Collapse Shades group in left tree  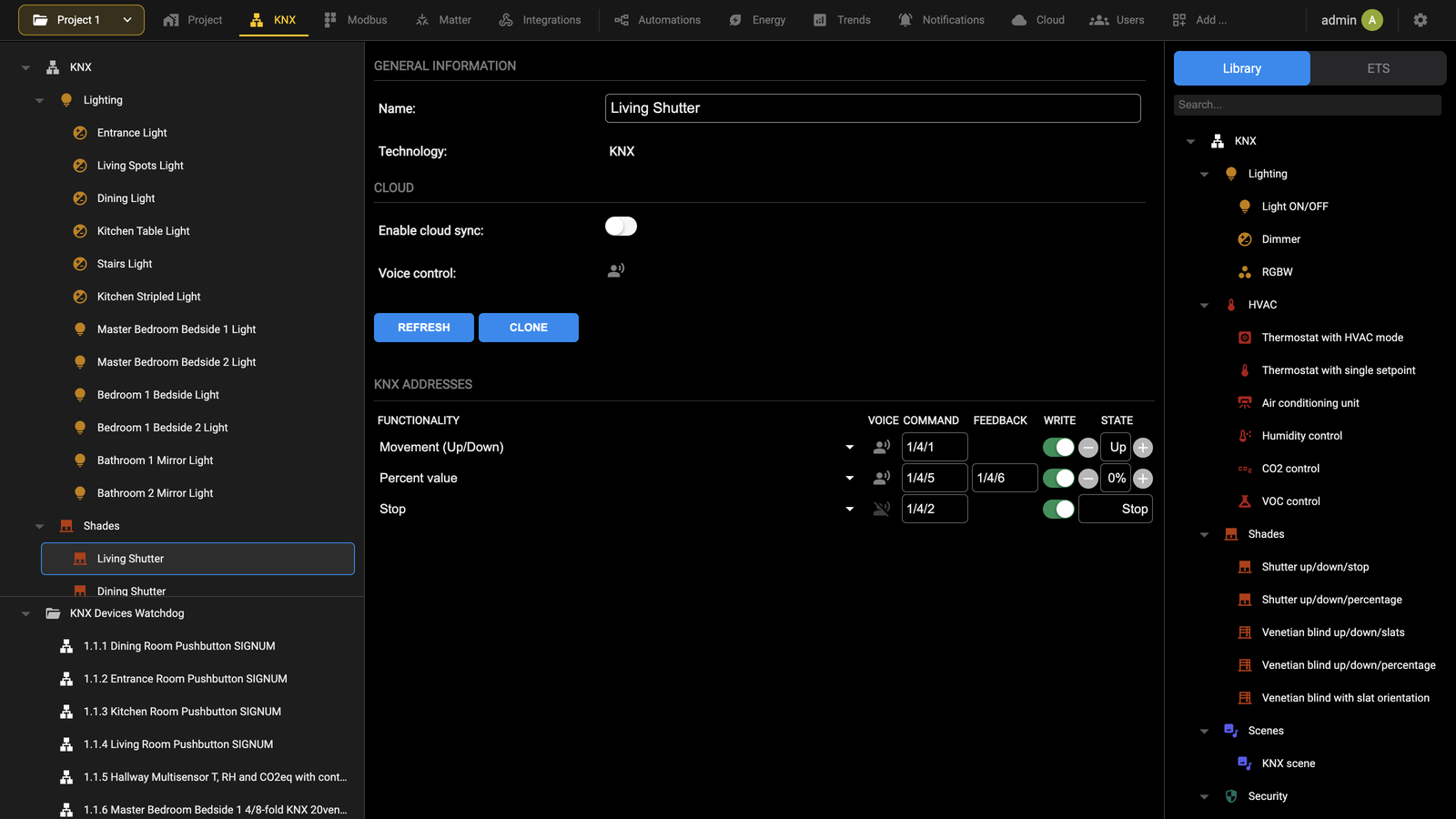tap(39, 526)
